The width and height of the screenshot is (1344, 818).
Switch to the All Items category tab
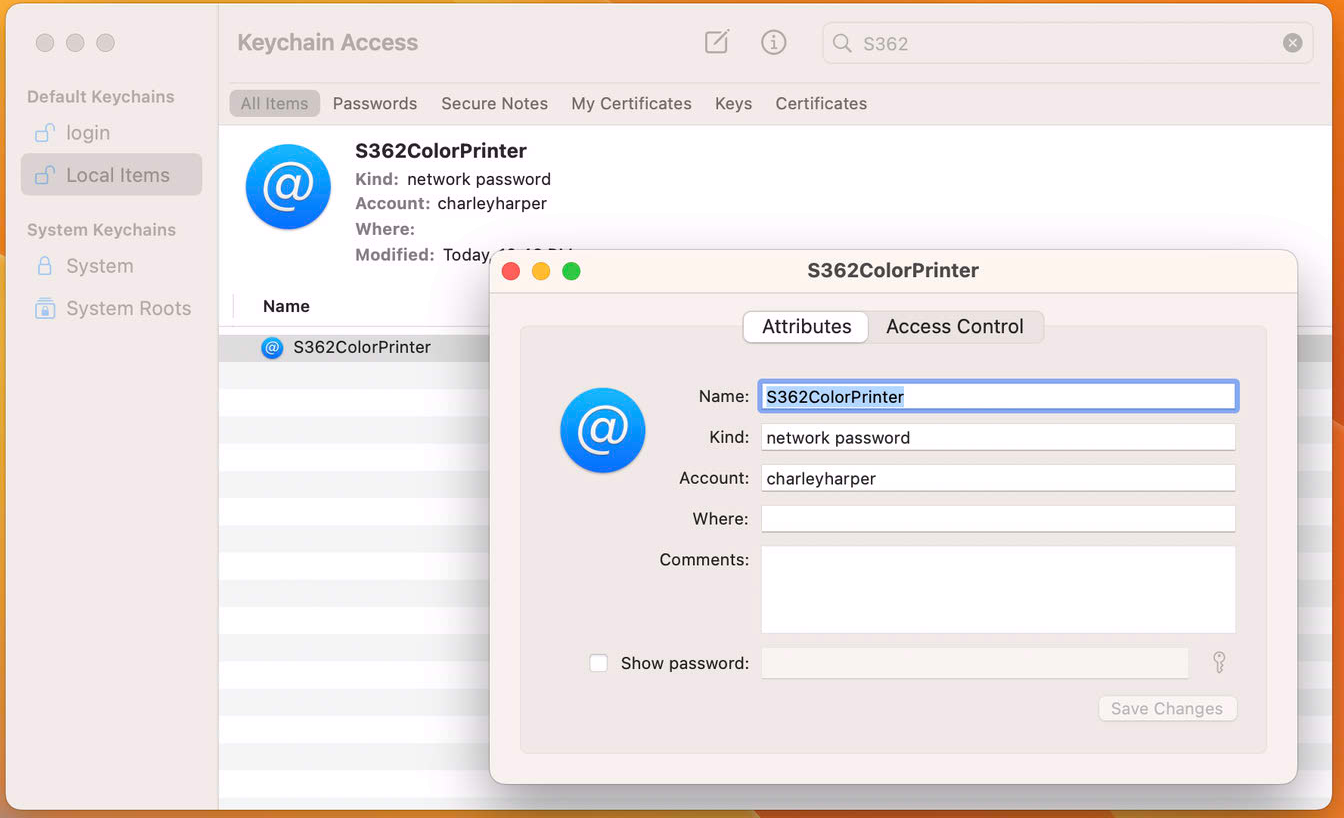pos(274,103)
